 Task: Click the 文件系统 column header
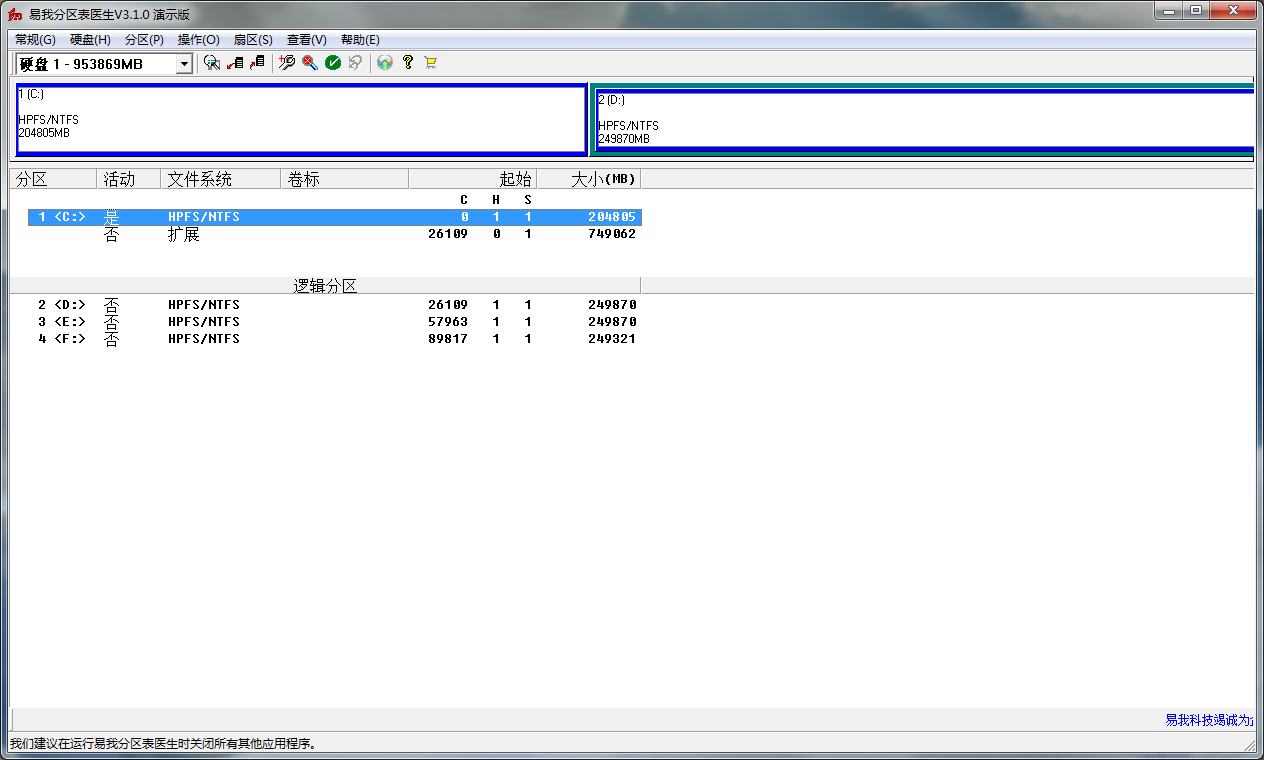(221, 179)
